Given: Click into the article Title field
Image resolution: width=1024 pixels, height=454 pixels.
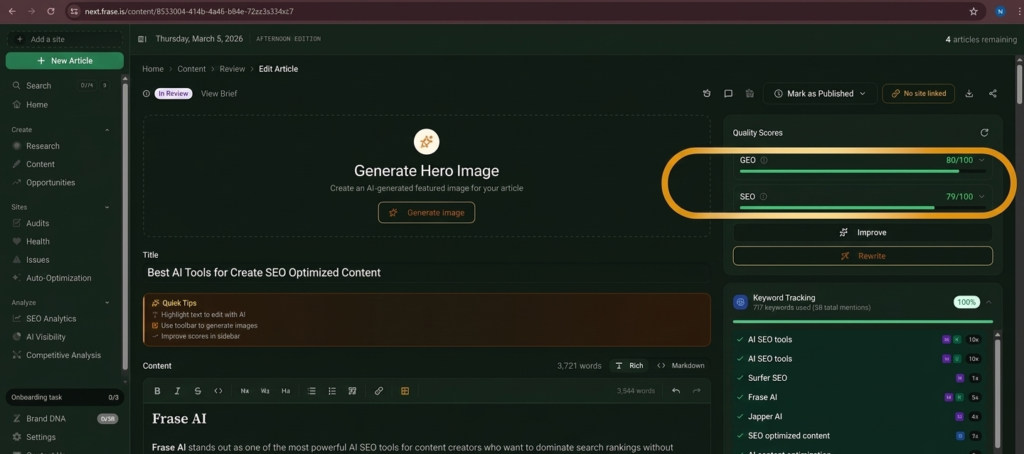Looking at the screenshot, I should pos(426,272).
